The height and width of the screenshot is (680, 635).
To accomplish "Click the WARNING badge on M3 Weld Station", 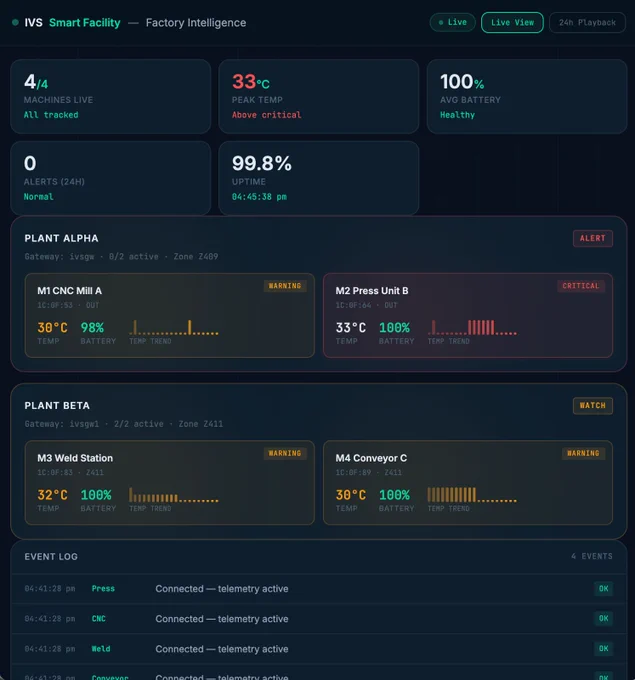I will coord(285,453).
